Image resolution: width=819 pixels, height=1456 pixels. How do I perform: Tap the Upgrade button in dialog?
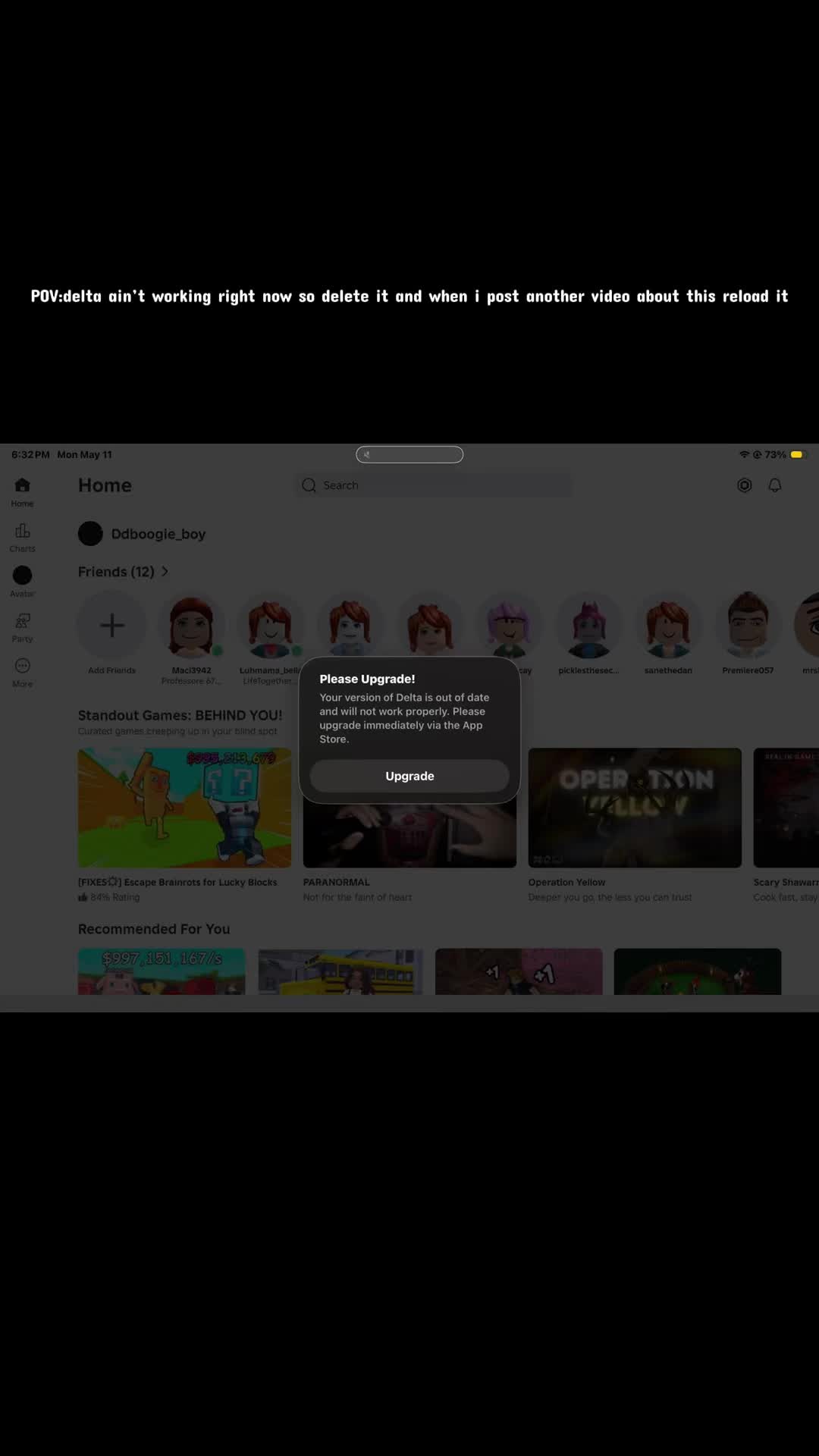click(x=409, y=776)
